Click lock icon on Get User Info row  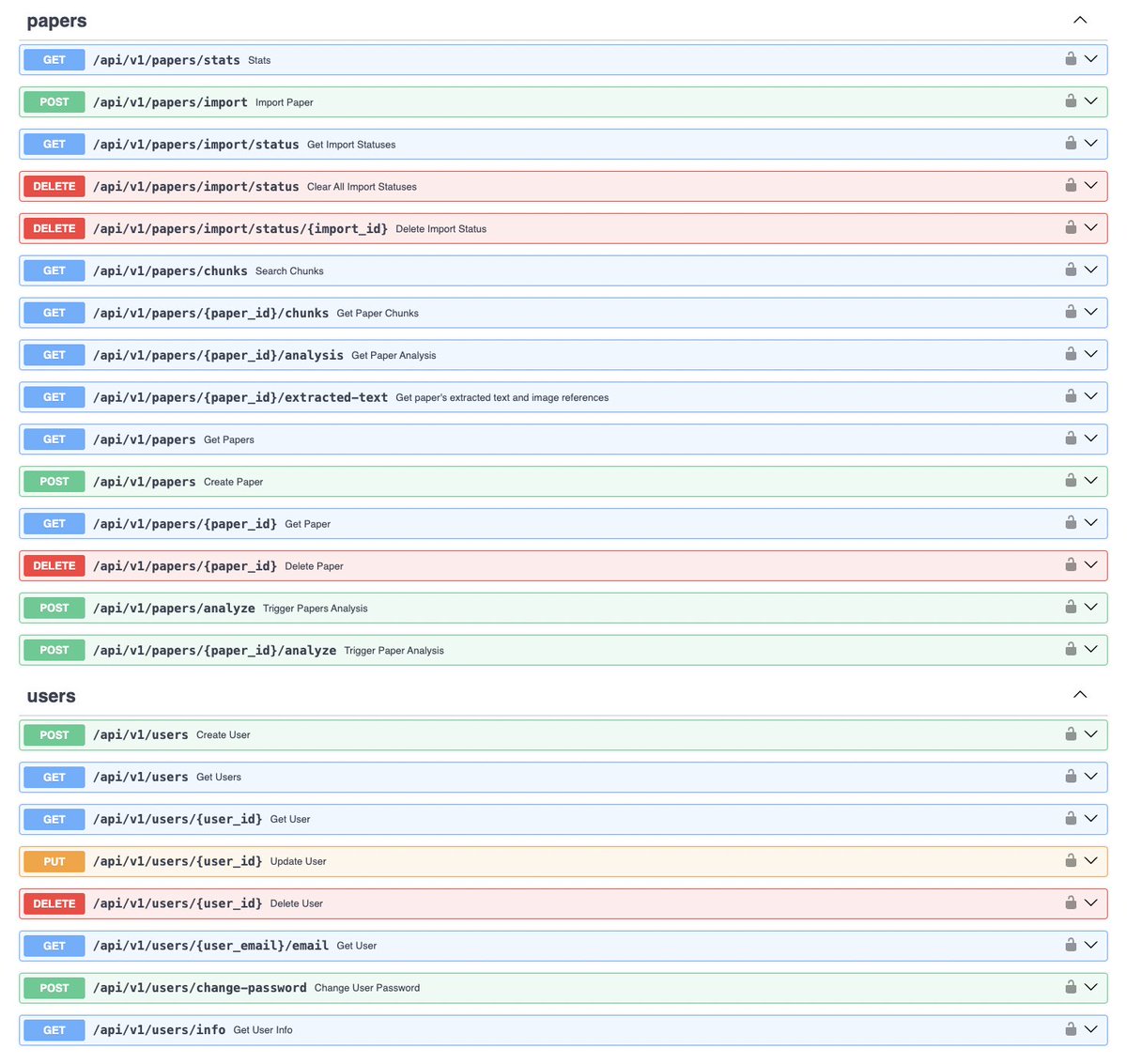[1071, 1029]
